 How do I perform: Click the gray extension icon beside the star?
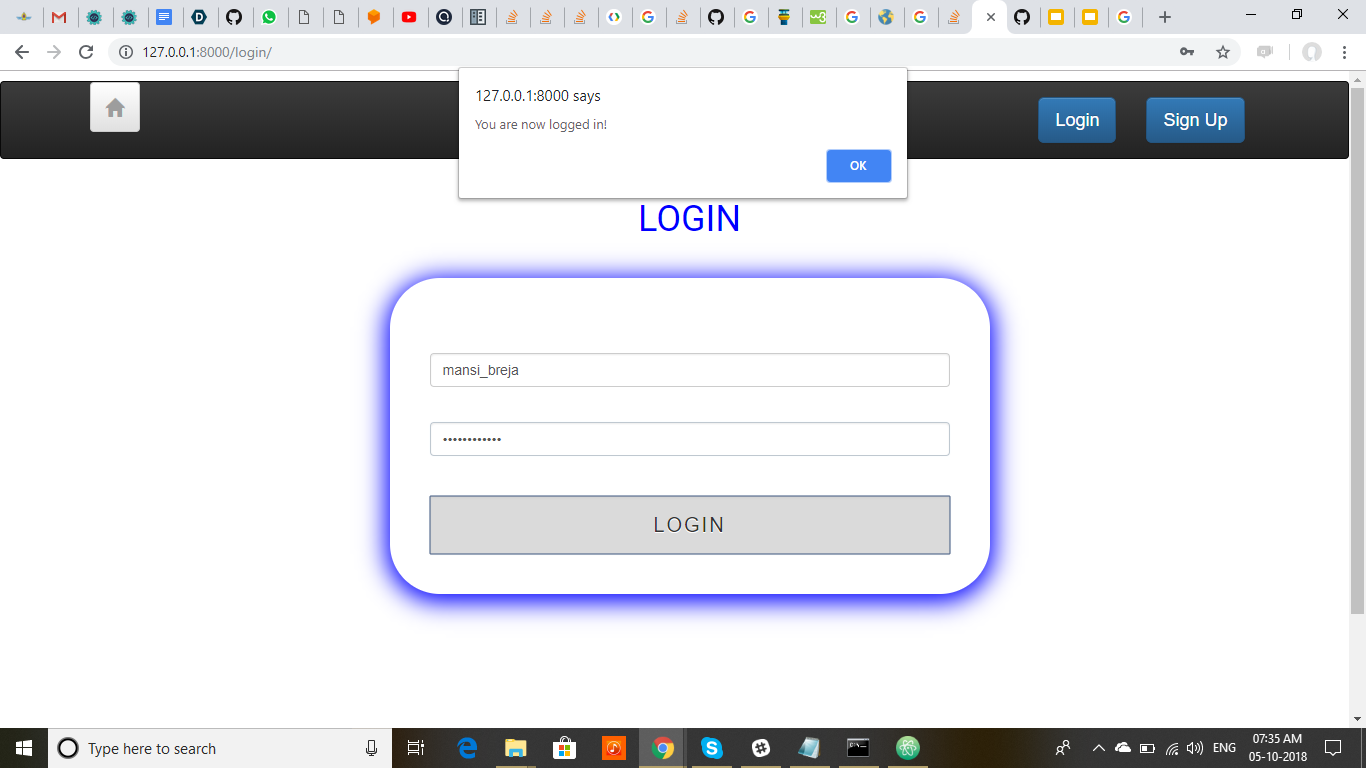[1265, 52]
